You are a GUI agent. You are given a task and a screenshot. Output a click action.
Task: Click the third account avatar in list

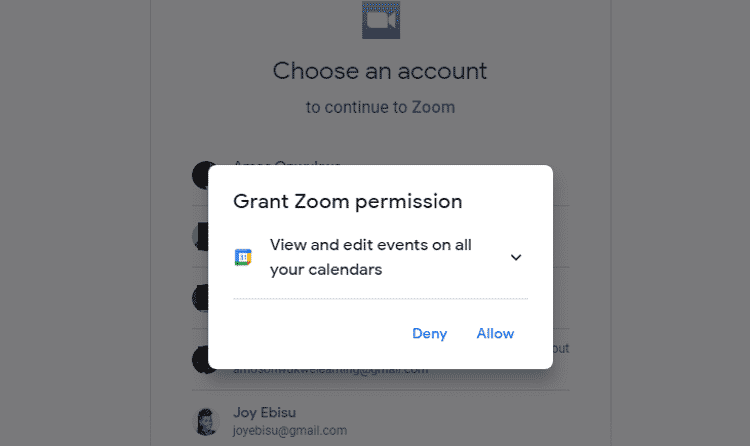(x=200, y=298)
